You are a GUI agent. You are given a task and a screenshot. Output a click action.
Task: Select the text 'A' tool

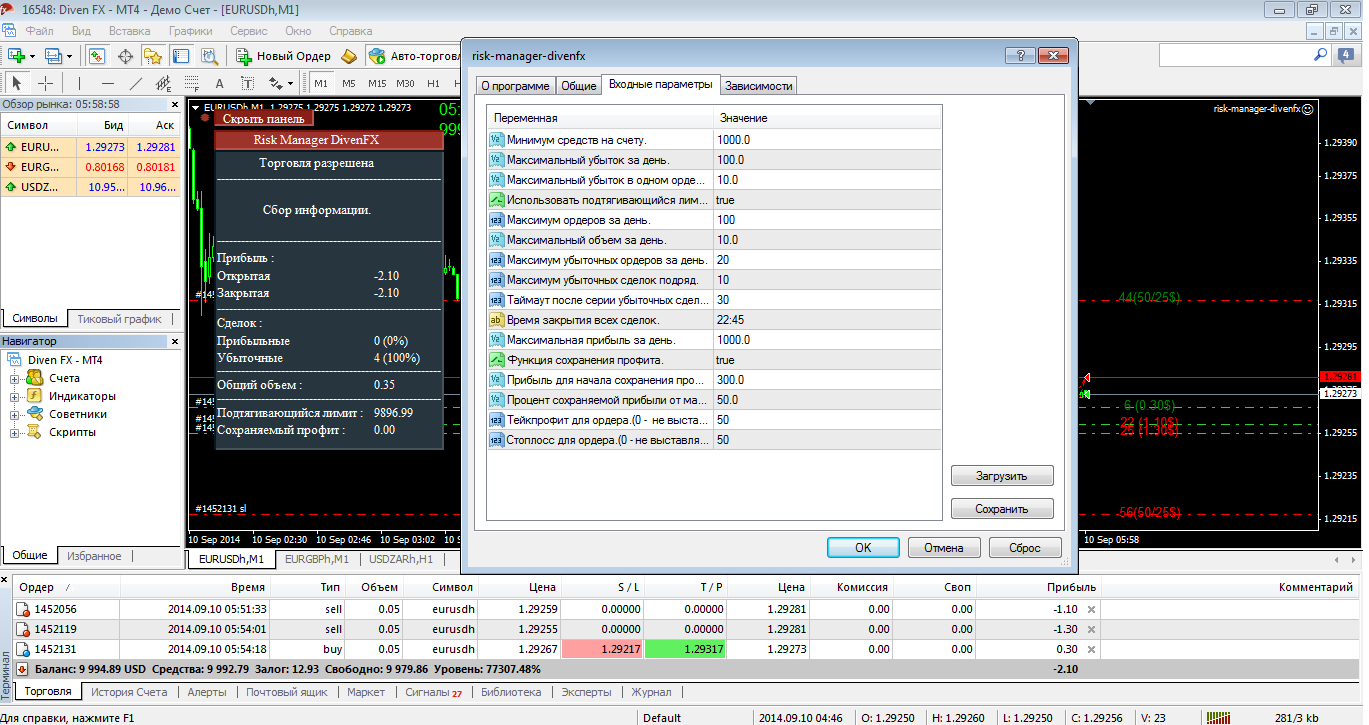tap(220, 83)
